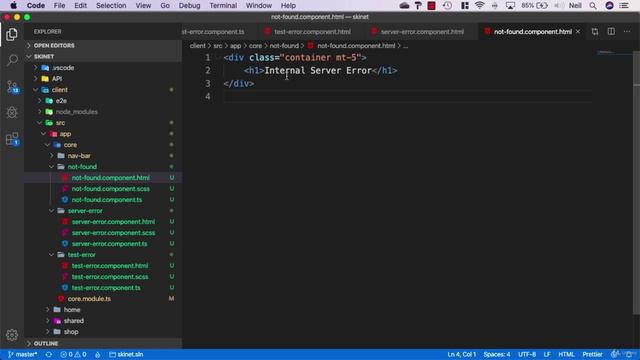Click the Prettier status bar item
The width and height of the screenshot is (640, 360).
click(592, 355)
